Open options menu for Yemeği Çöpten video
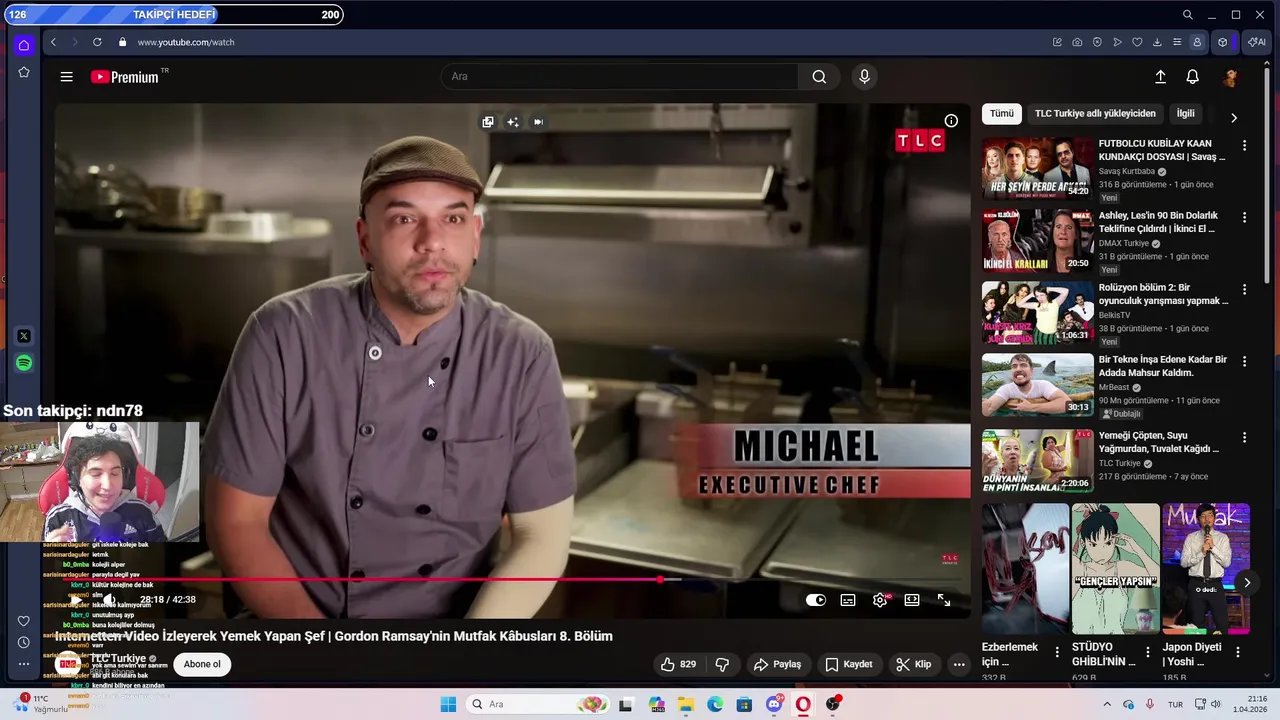Viewport: 1280px width, 720px height. (x=1244, y=437)
